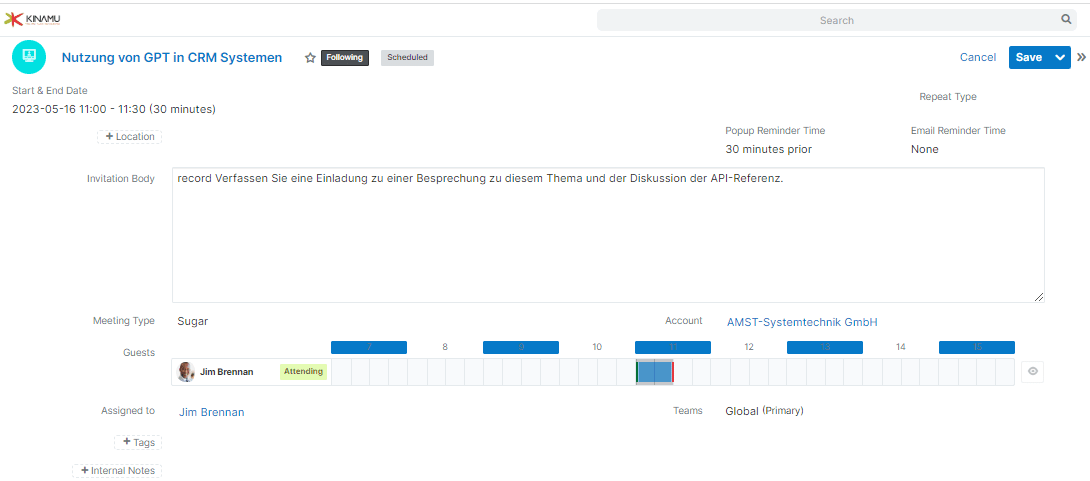This screenshot has height=481, width=1090.
Task: Click the Jim Brennan guest name
Action: 227,372
